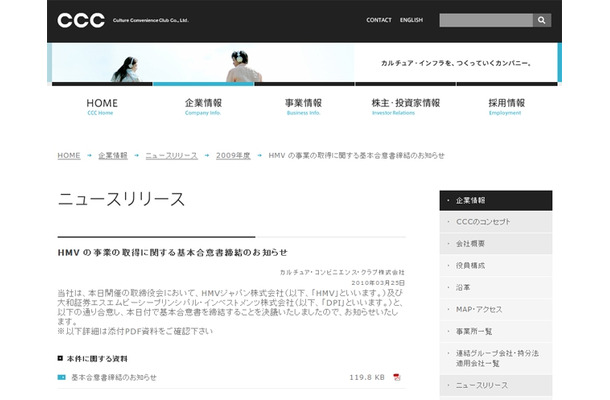Click the search magnifier icon
The height and width of the screenshot is (400, 610).
click(542, 20)
